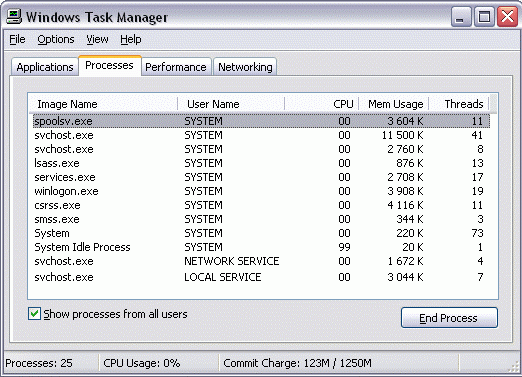Sort by Threads column header
Screen dimensions: 522x377
click(459, 104)
